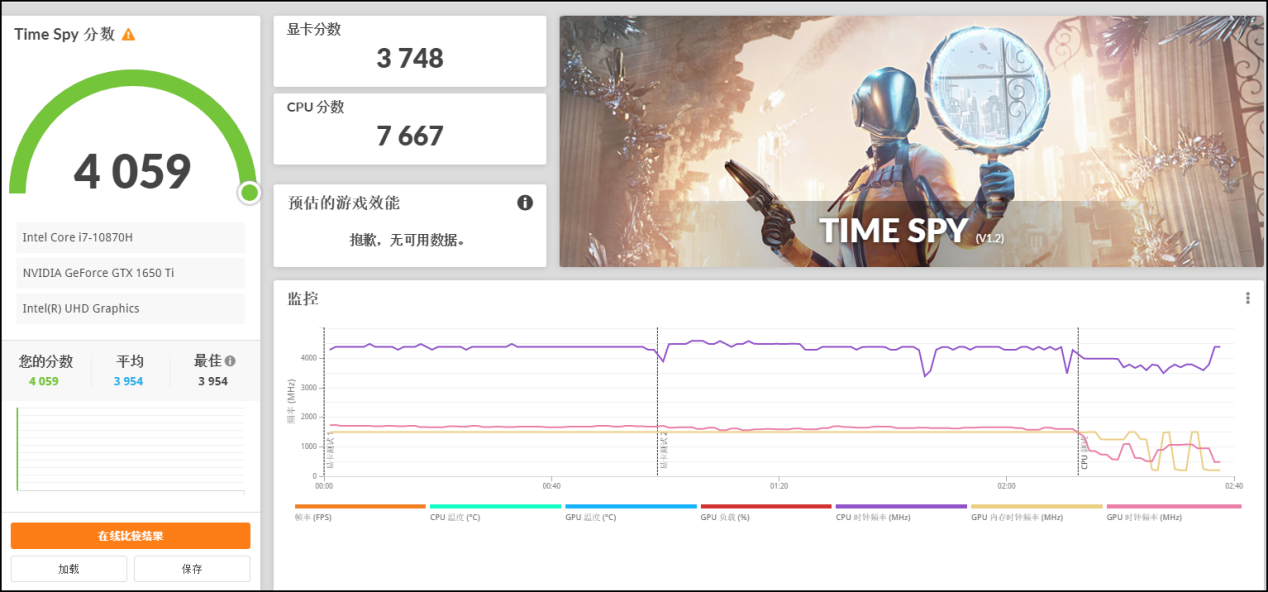Click the 保存 button
The height and width of the screenshot is (592, 1268).
[x=192, y=569]
